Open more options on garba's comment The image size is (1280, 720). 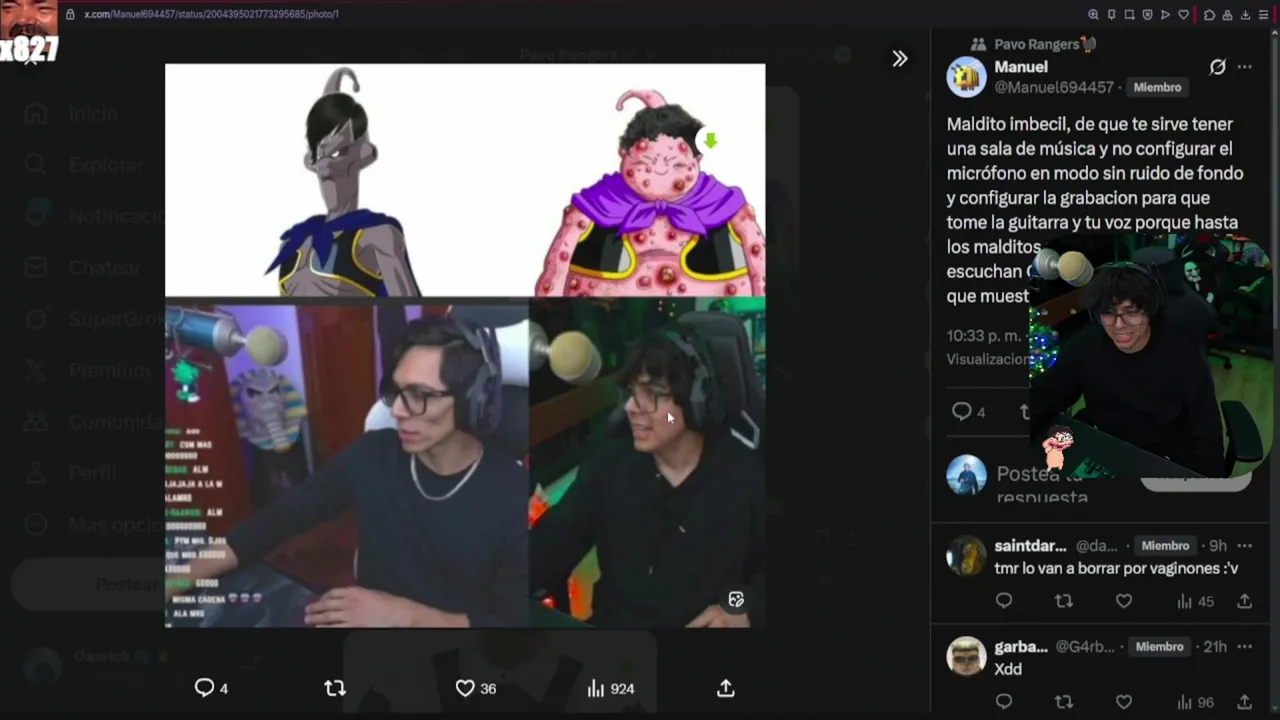[1244, 647]
